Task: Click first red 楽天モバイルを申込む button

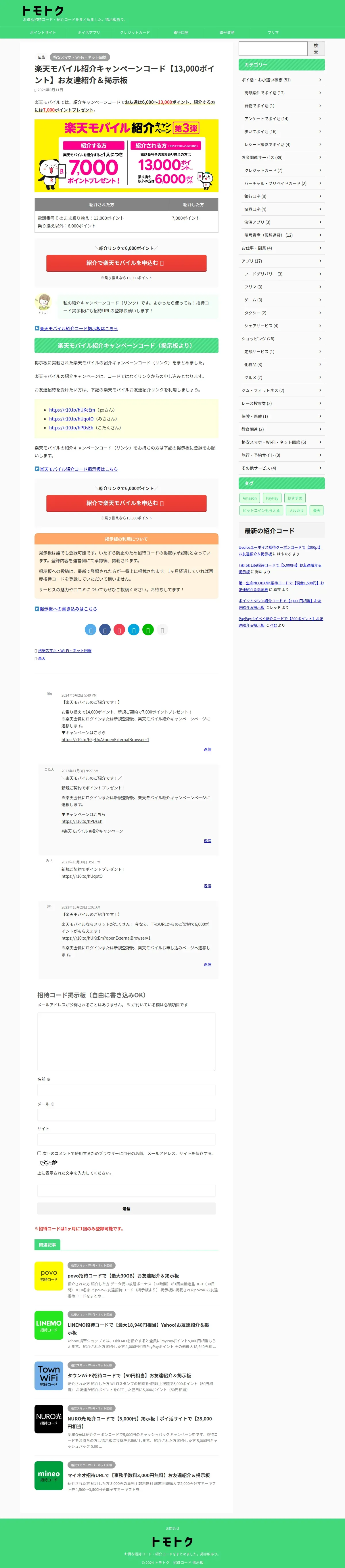Action: (126, 263)
